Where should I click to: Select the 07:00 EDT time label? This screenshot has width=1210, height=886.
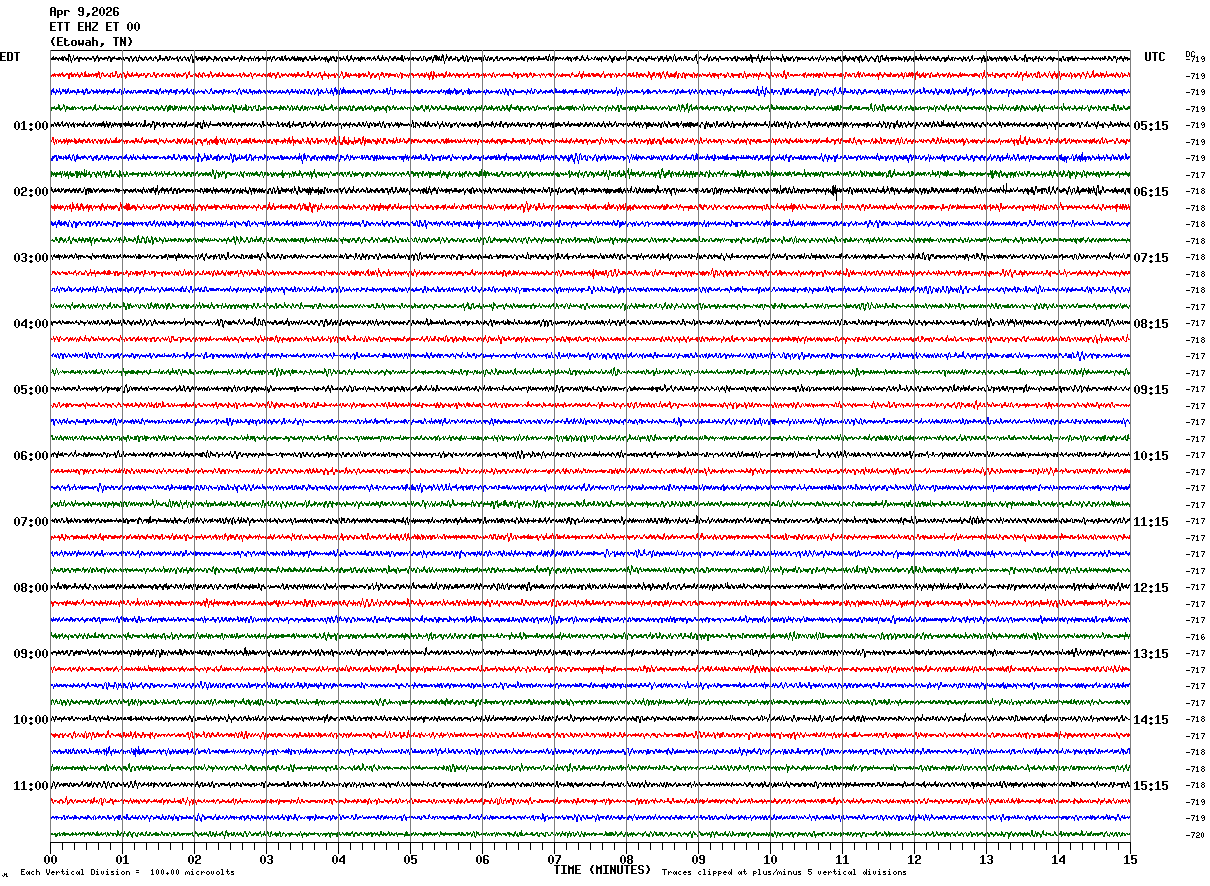[x=31, y=522]
